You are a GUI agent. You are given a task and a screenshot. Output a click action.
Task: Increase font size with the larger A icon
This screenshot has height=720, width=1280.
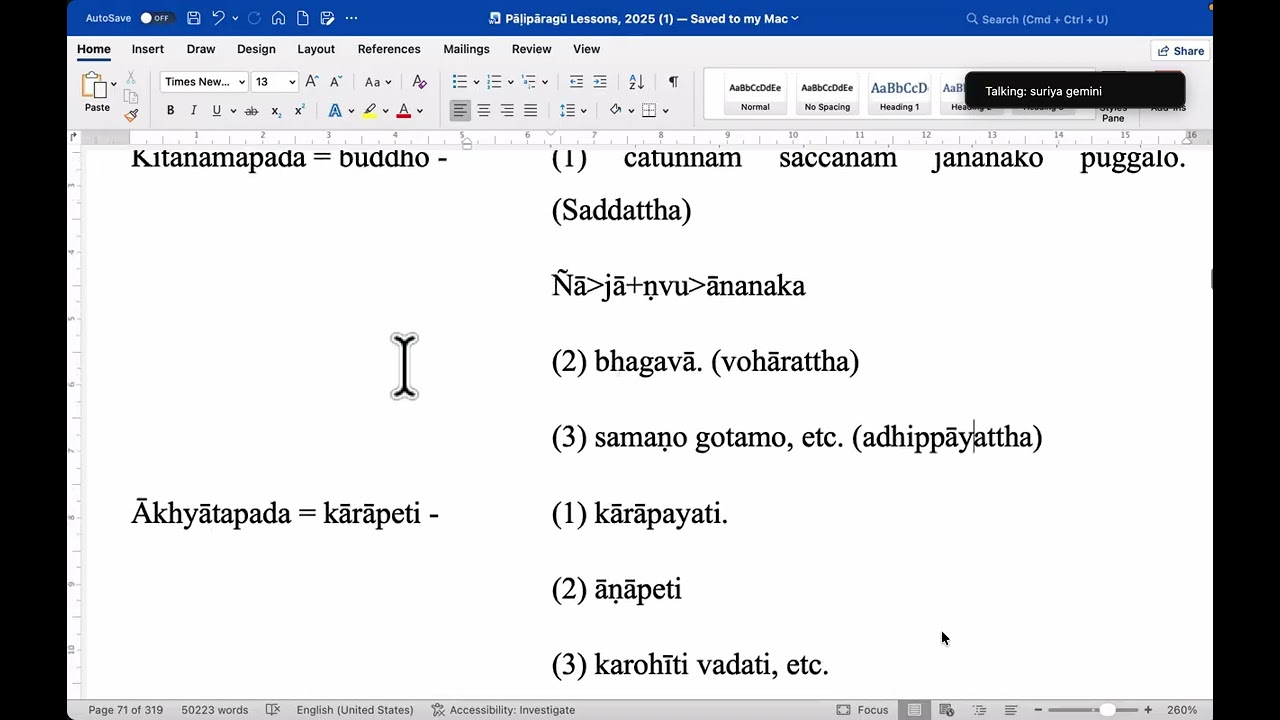click(312, 82)
